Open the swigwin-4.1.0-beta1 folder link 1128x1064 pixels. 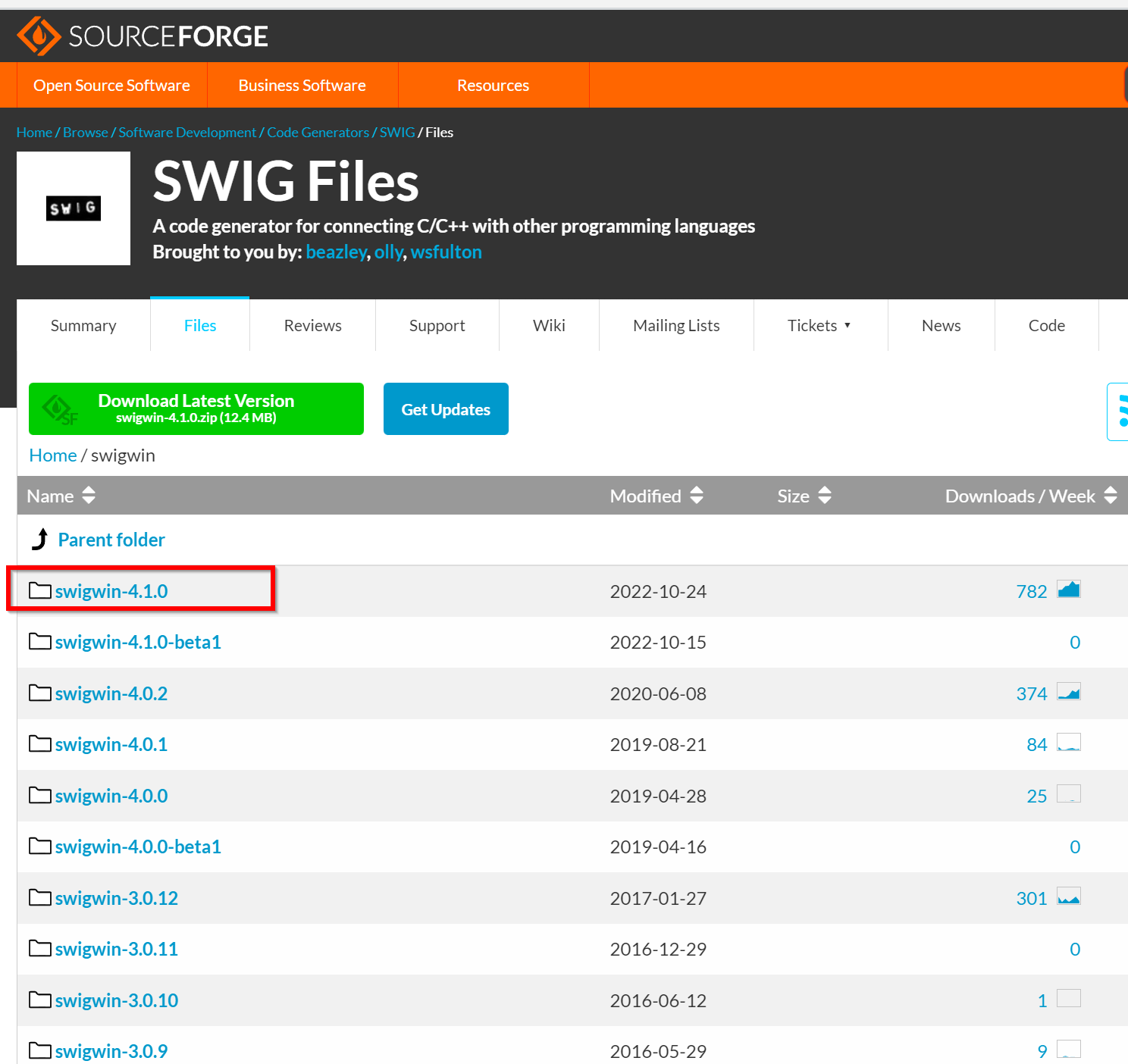[x=138, y=642]
